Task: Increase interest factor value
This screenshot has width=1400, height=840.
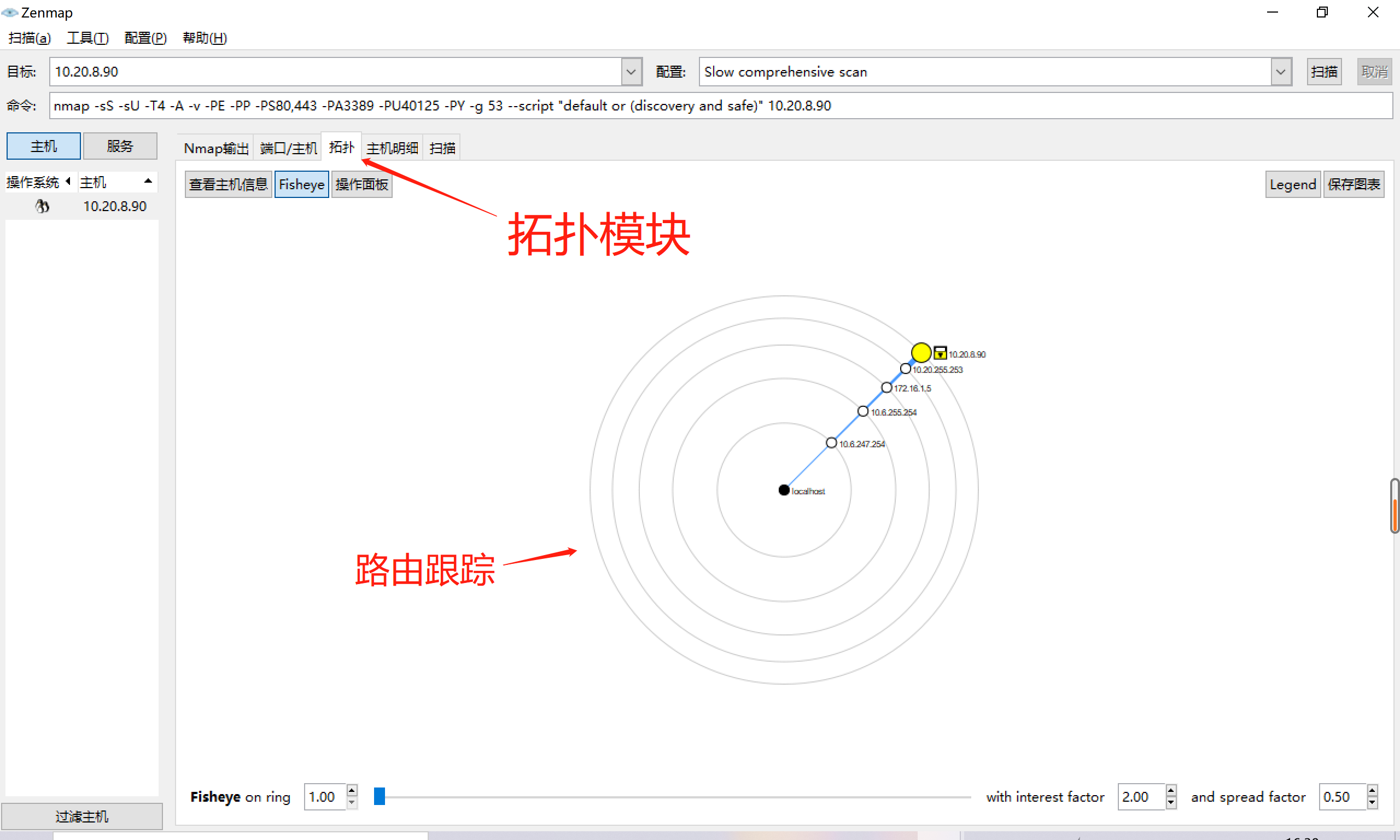Action: coord(1171,791)
